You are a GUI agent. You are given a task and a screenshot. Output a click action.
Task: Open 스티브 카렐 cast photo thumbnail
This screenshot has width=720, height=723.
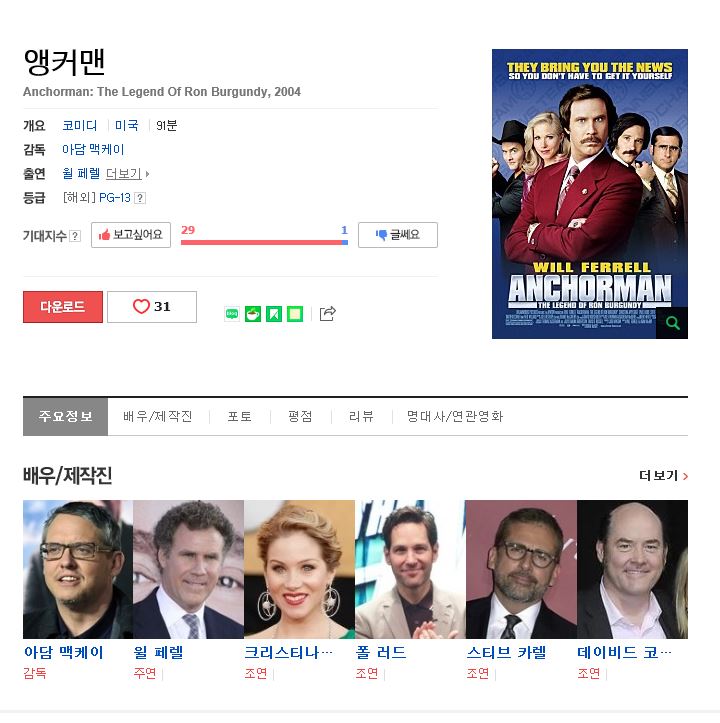click(x=521, y=569)
